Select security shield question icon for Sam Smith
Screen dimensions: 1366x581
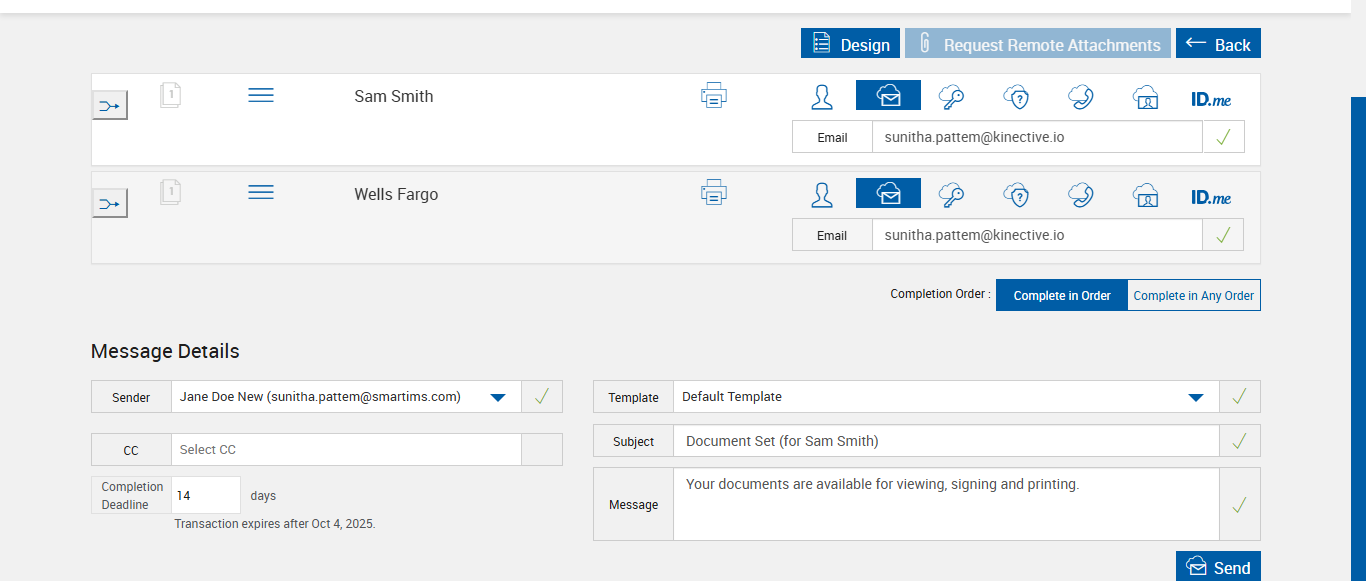click(1016, 96)
